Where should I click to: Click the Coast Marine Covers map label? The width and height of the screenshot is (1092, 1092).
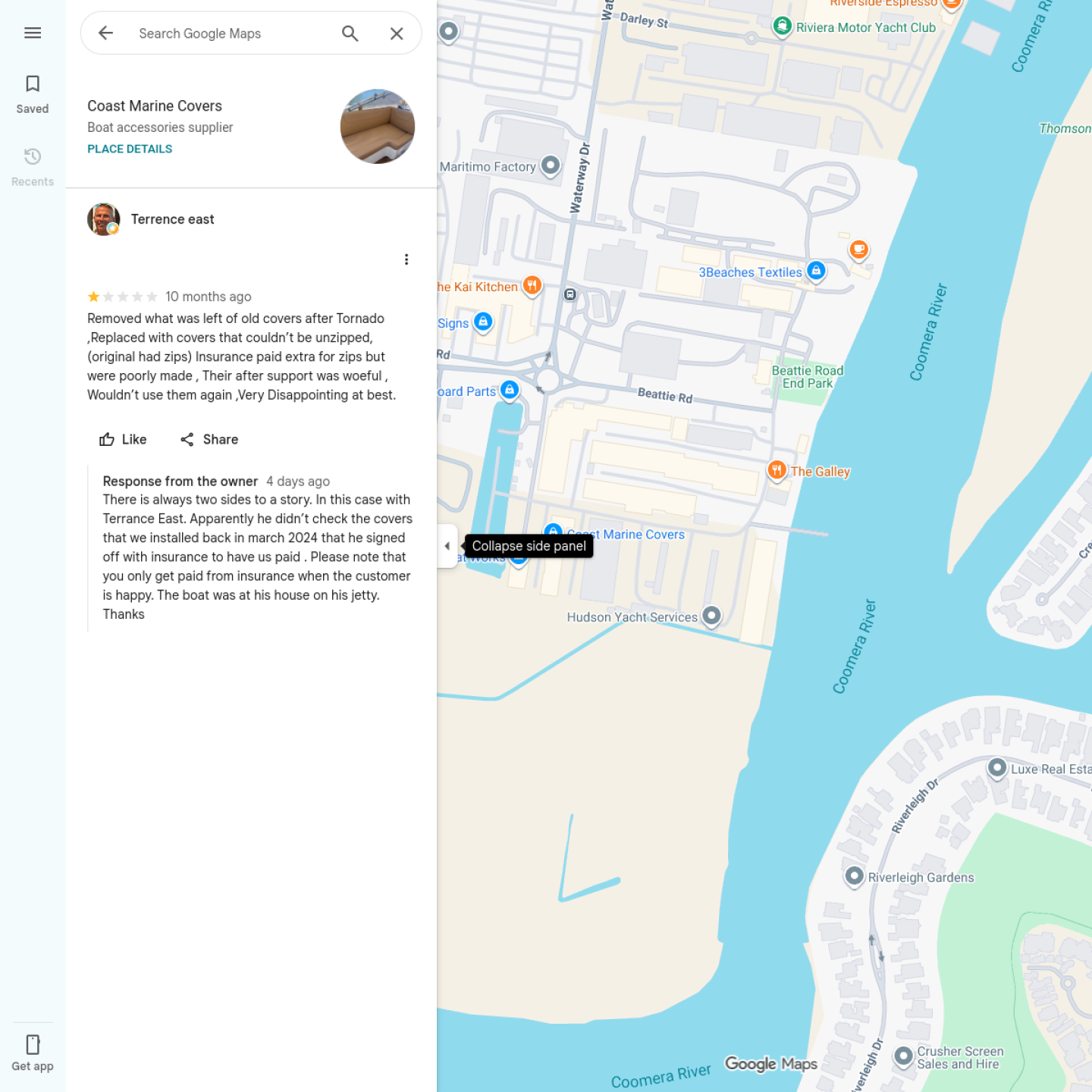pos(626,535)
